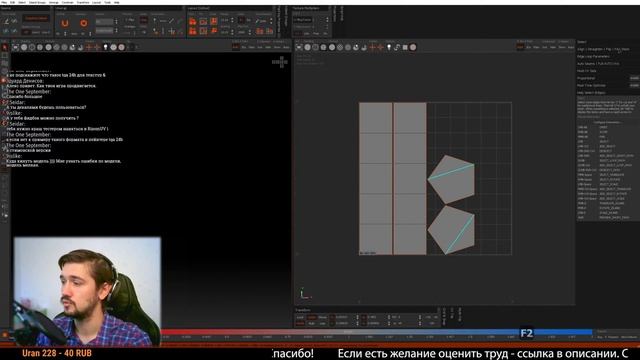Click the blue end of the stretch color bar
This screenshot has height=360, width=640.
(588, 332)
